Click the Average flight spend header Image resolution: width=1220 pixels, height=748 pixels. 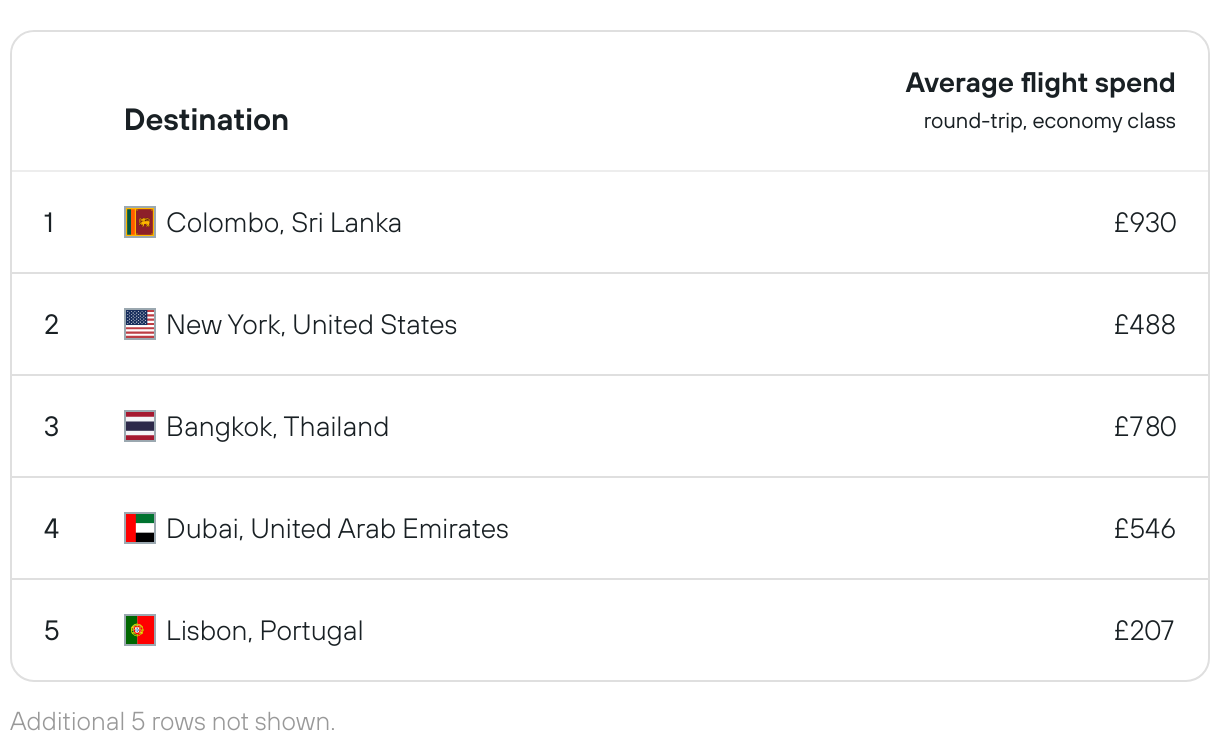pos(1040,83)
